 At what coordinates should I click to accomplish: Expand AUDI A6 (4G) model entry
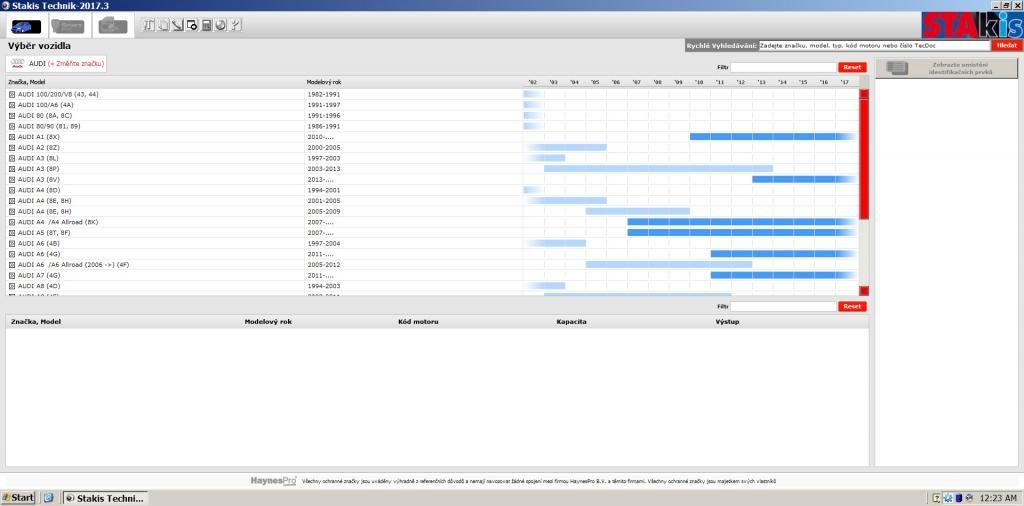(x=12, y=254)
